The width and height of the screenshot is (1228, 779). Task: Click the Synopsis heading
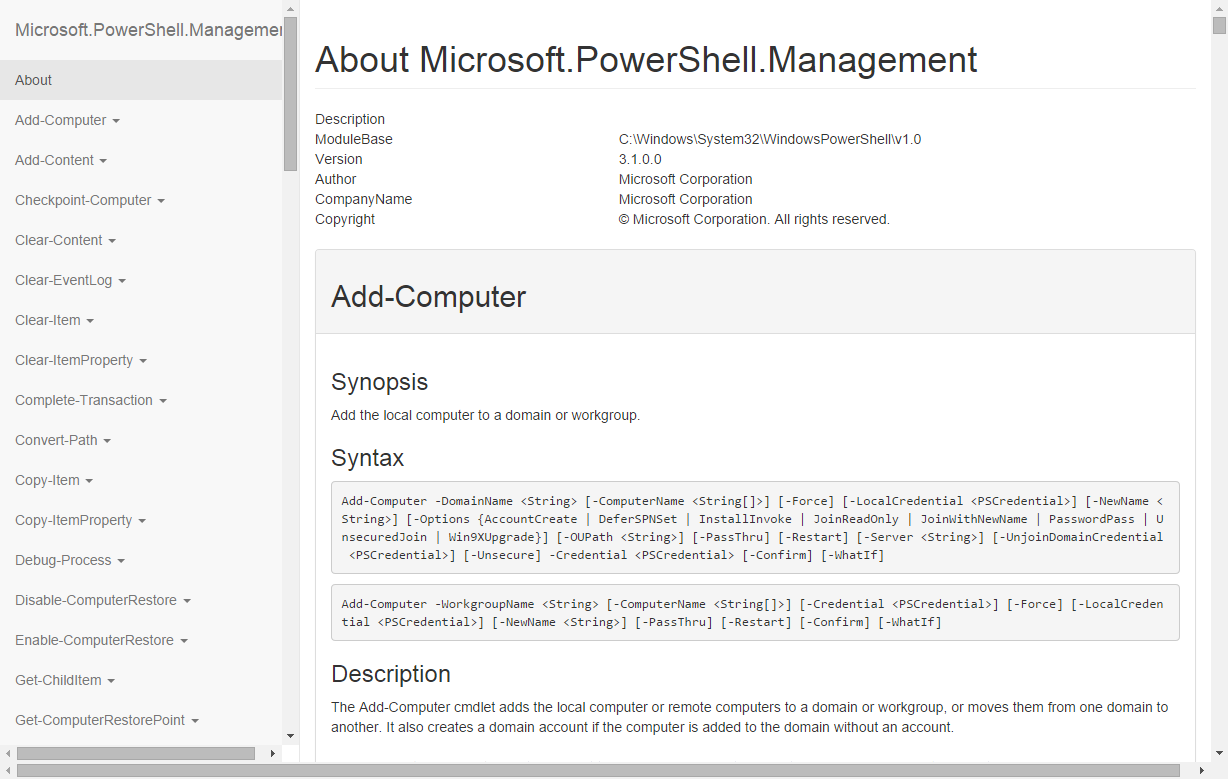[x=379, y=382]
